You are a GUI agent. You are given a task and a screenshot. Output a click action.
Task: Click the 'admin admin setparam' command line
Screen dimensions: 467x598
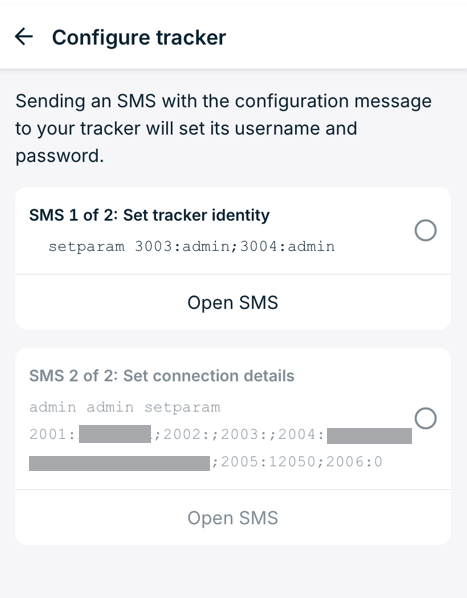125,407
